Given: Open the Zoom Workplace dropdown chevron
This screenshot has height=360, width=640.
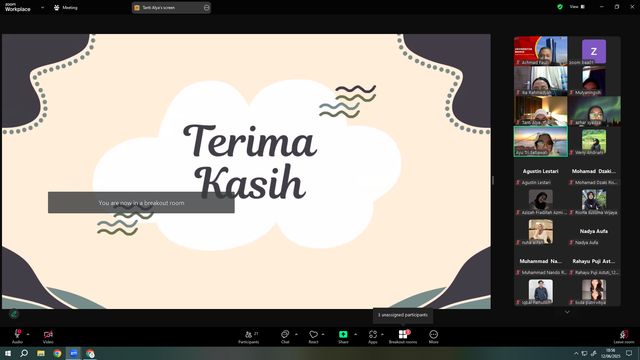Looking at the screenshot, I should [42, 7].
